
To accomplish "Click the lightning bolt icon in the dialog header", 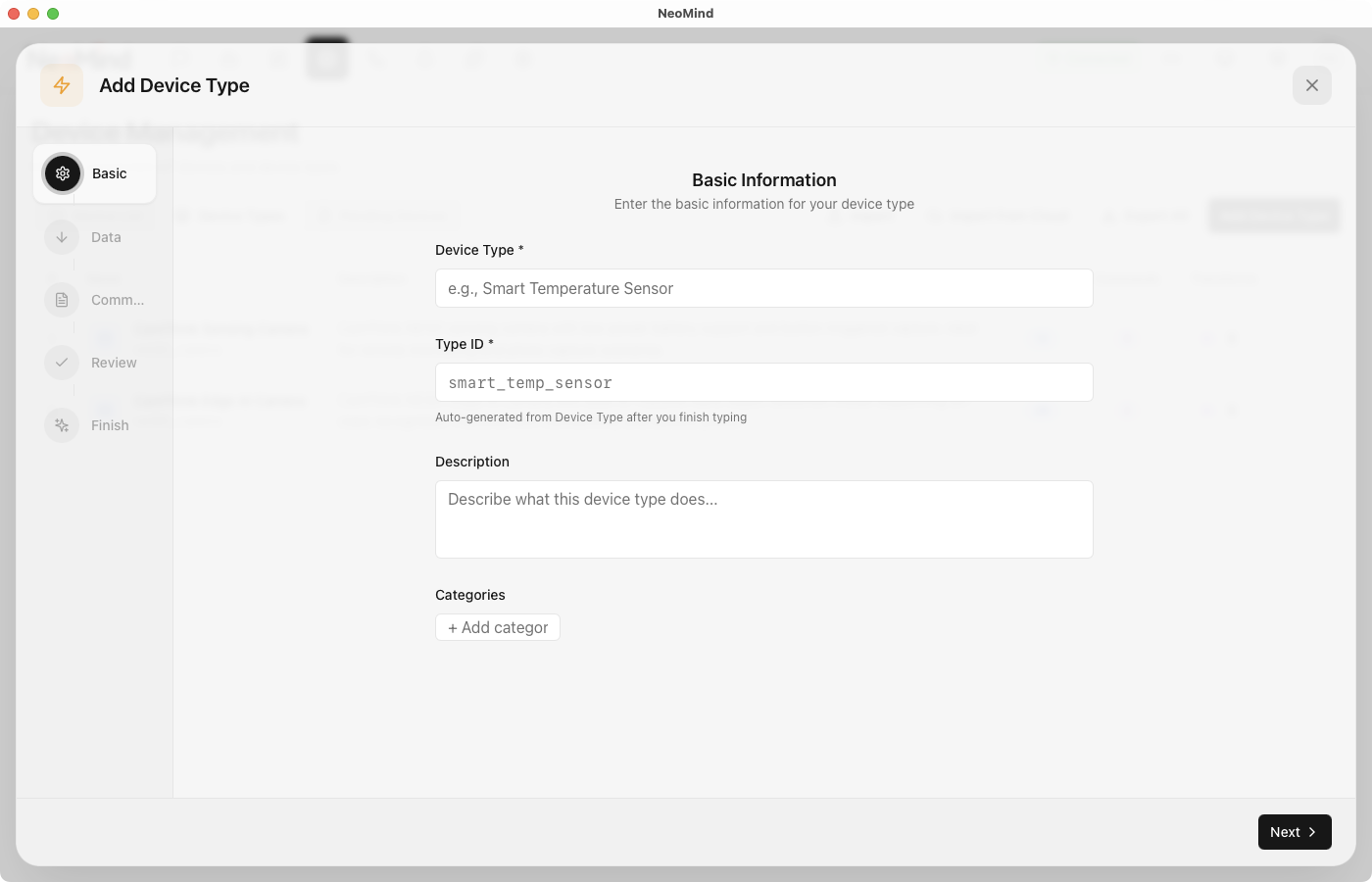I will point(61,85).
